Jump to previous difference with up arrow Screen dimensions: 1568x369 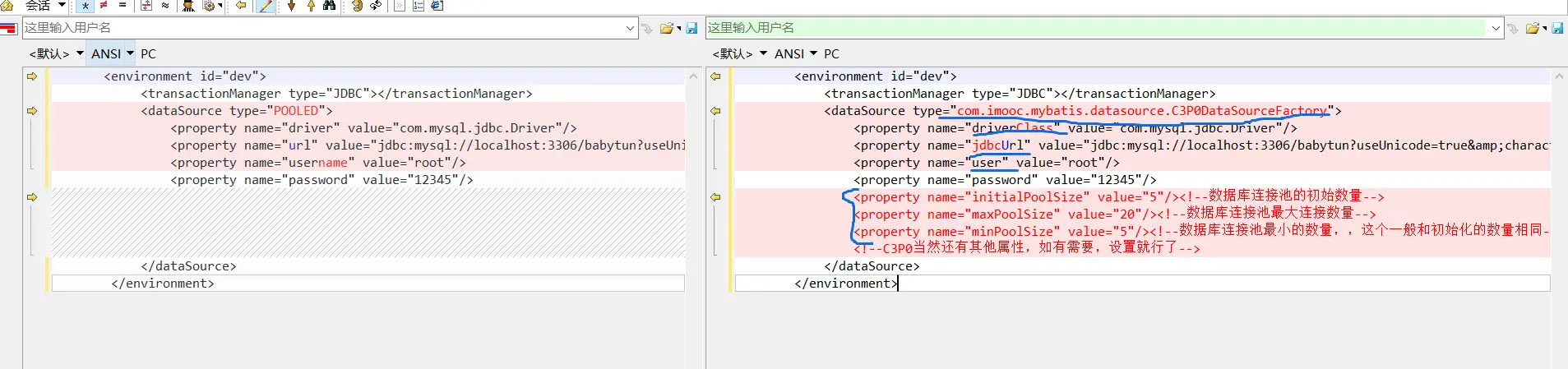(x=311, y=6)
